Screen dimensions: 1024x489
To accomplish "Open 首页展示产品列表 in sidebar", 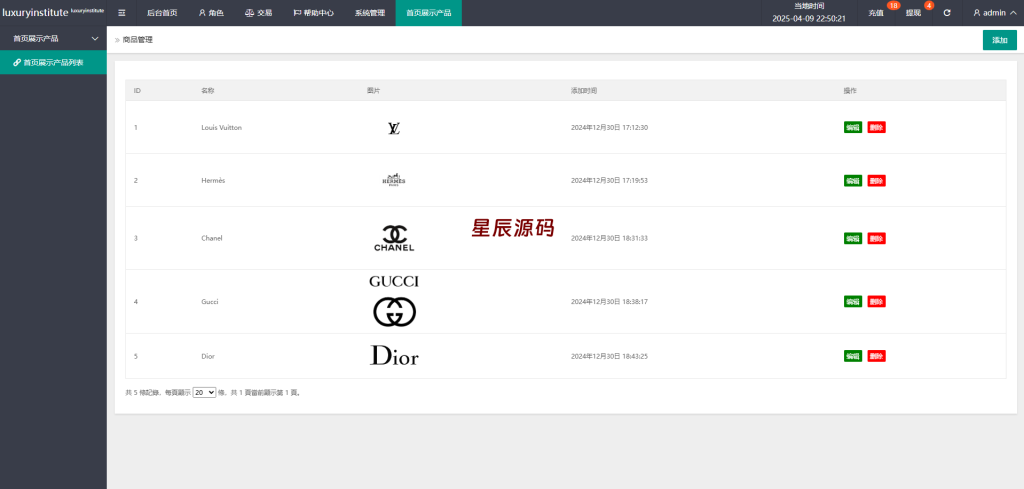I will coord(54,63).
